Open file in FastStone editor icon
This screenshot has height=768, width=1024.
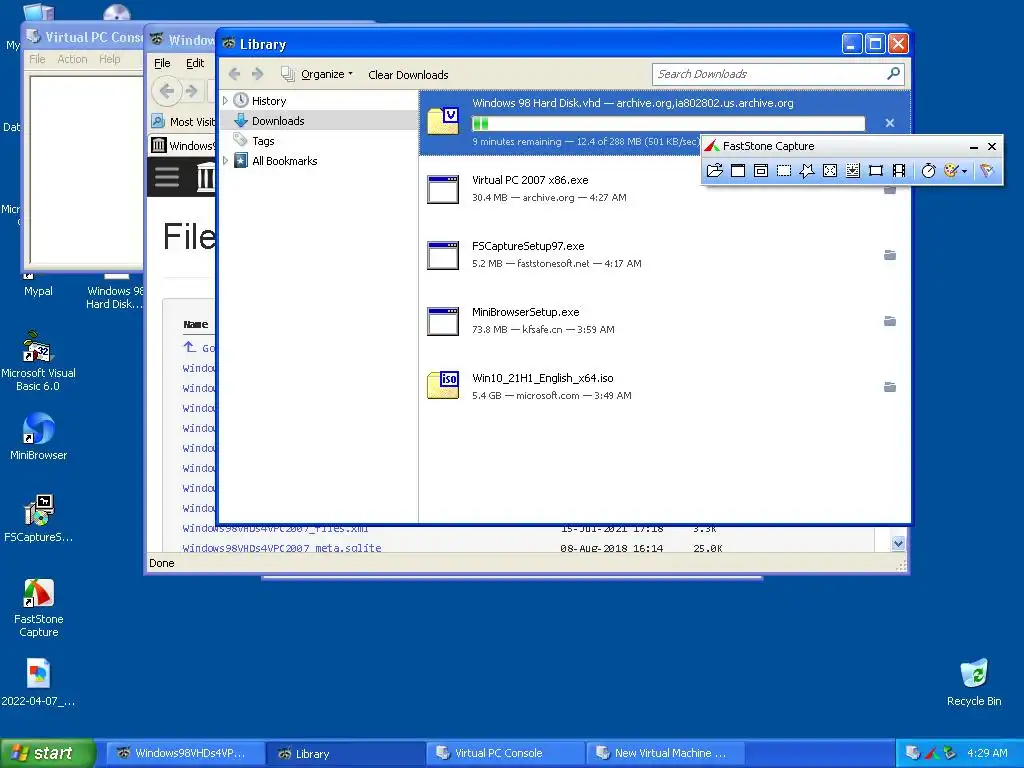(x=714, y=170)
